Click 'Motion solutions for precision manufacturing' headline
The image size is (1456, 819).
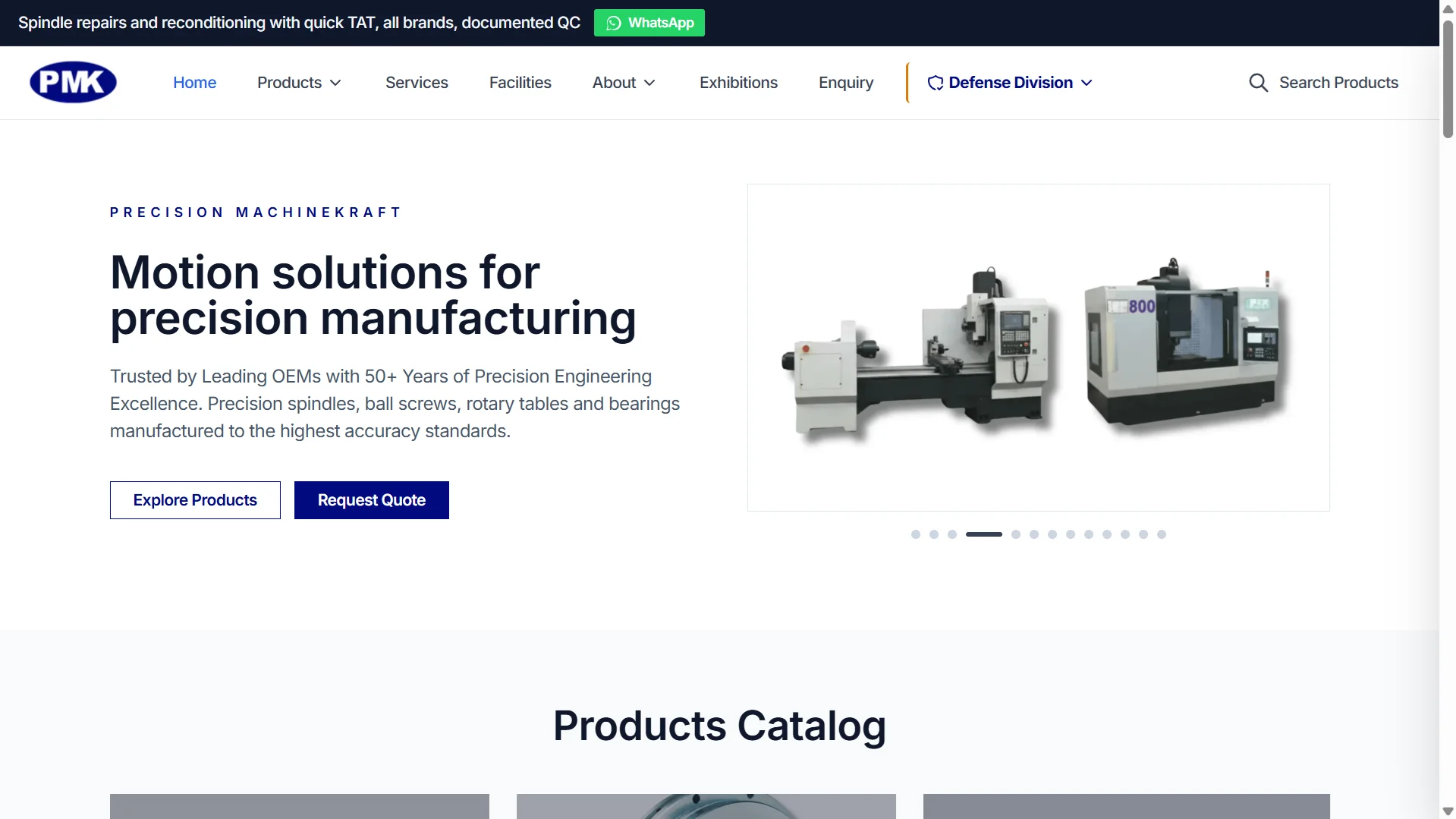pyautogui.click(x=373, y=295)
